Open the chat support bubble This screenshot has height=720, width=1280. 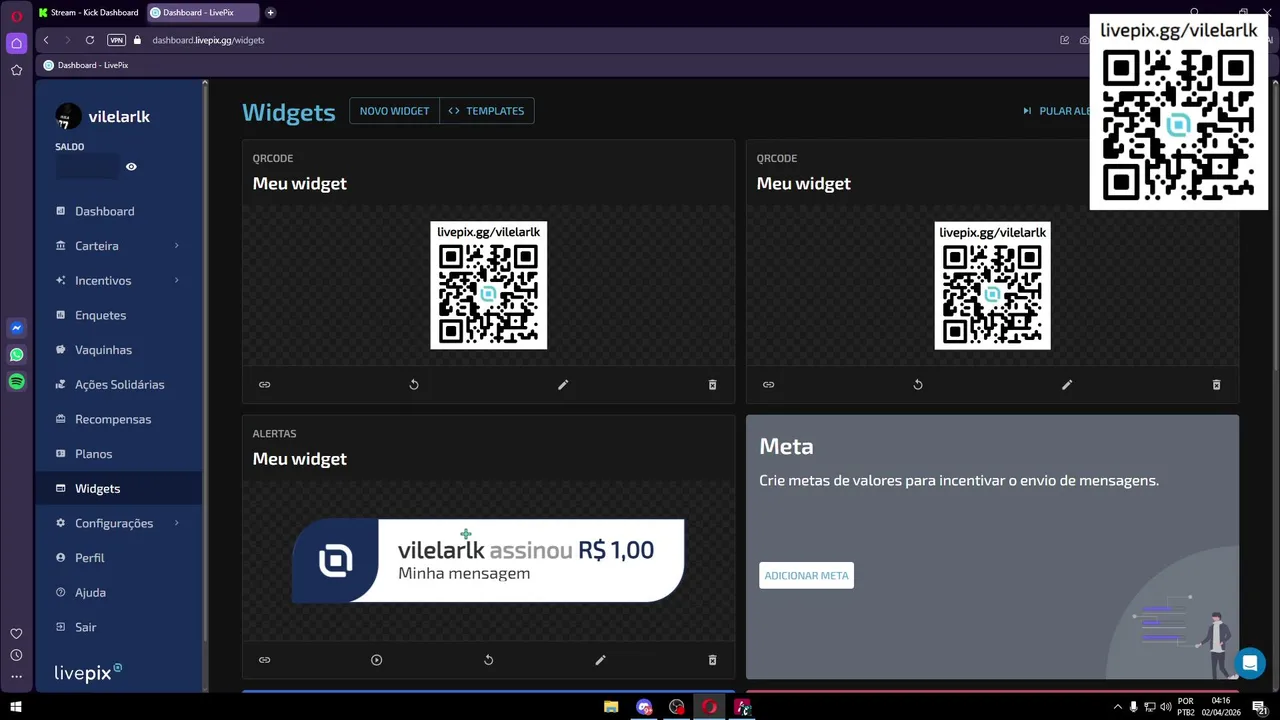tap(1249, 663)
